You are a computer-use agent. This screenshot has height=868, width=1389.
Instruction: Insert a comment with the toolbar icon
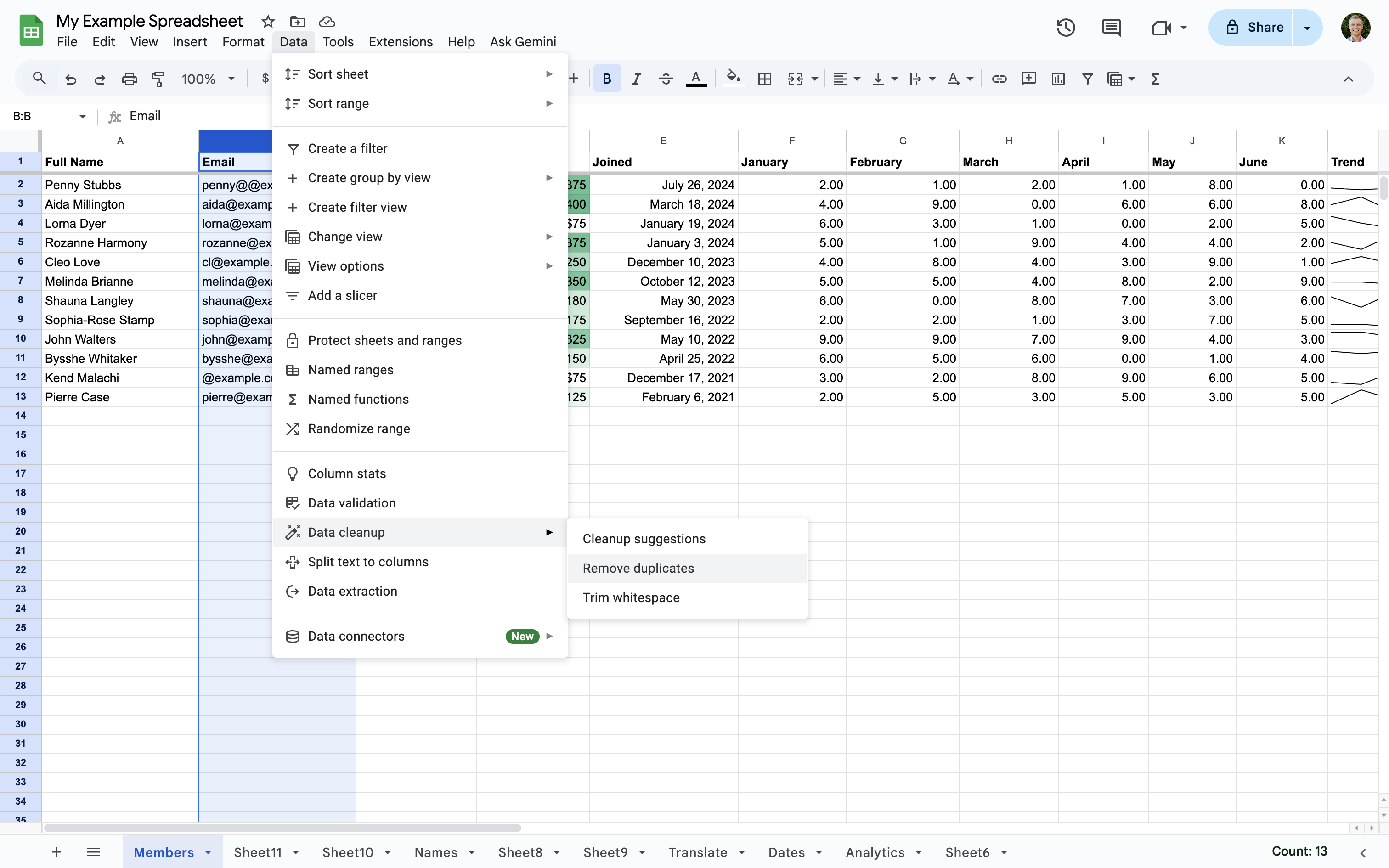(x=1028, y=79)
